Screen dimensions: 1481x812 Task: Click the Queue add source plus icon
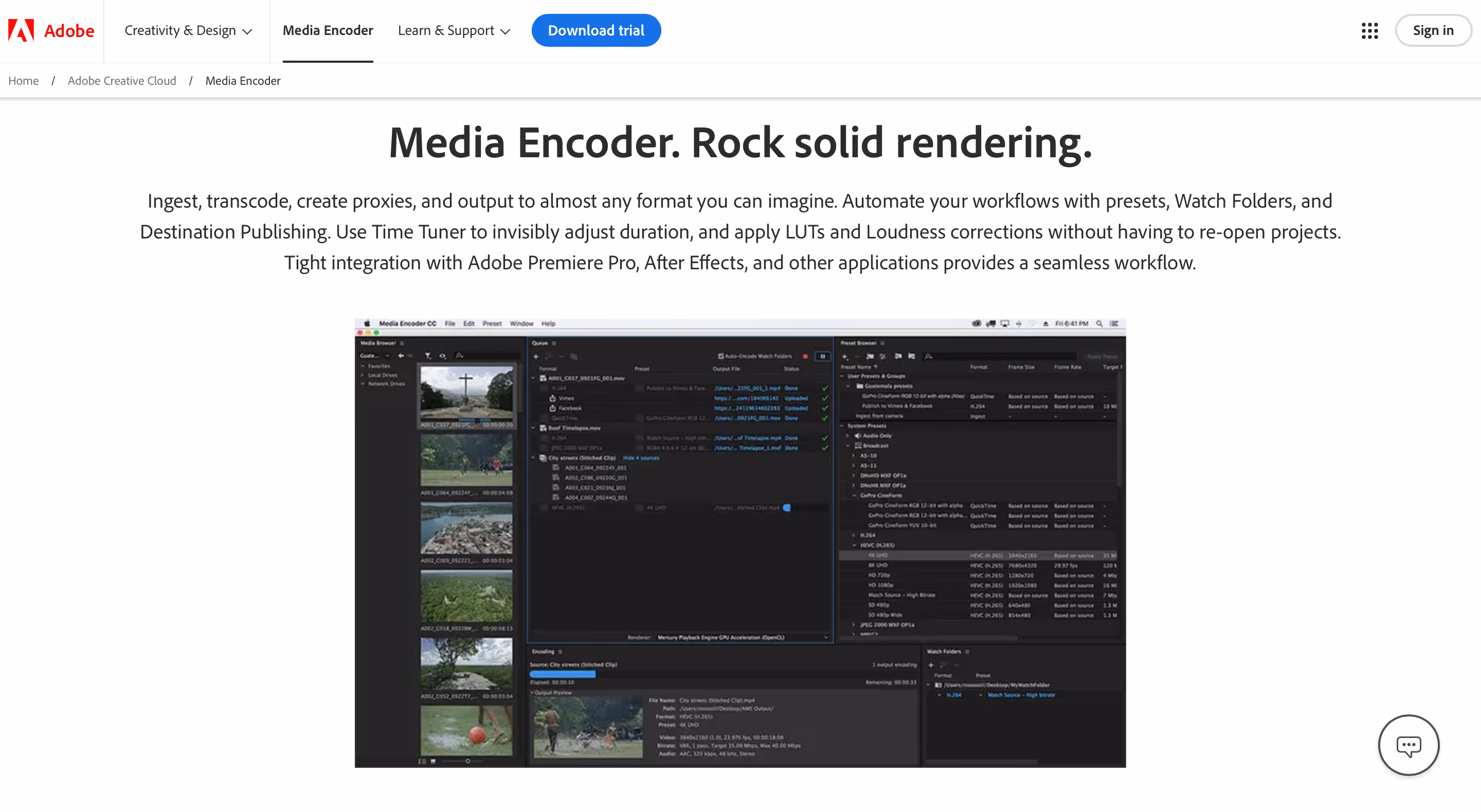536,356
